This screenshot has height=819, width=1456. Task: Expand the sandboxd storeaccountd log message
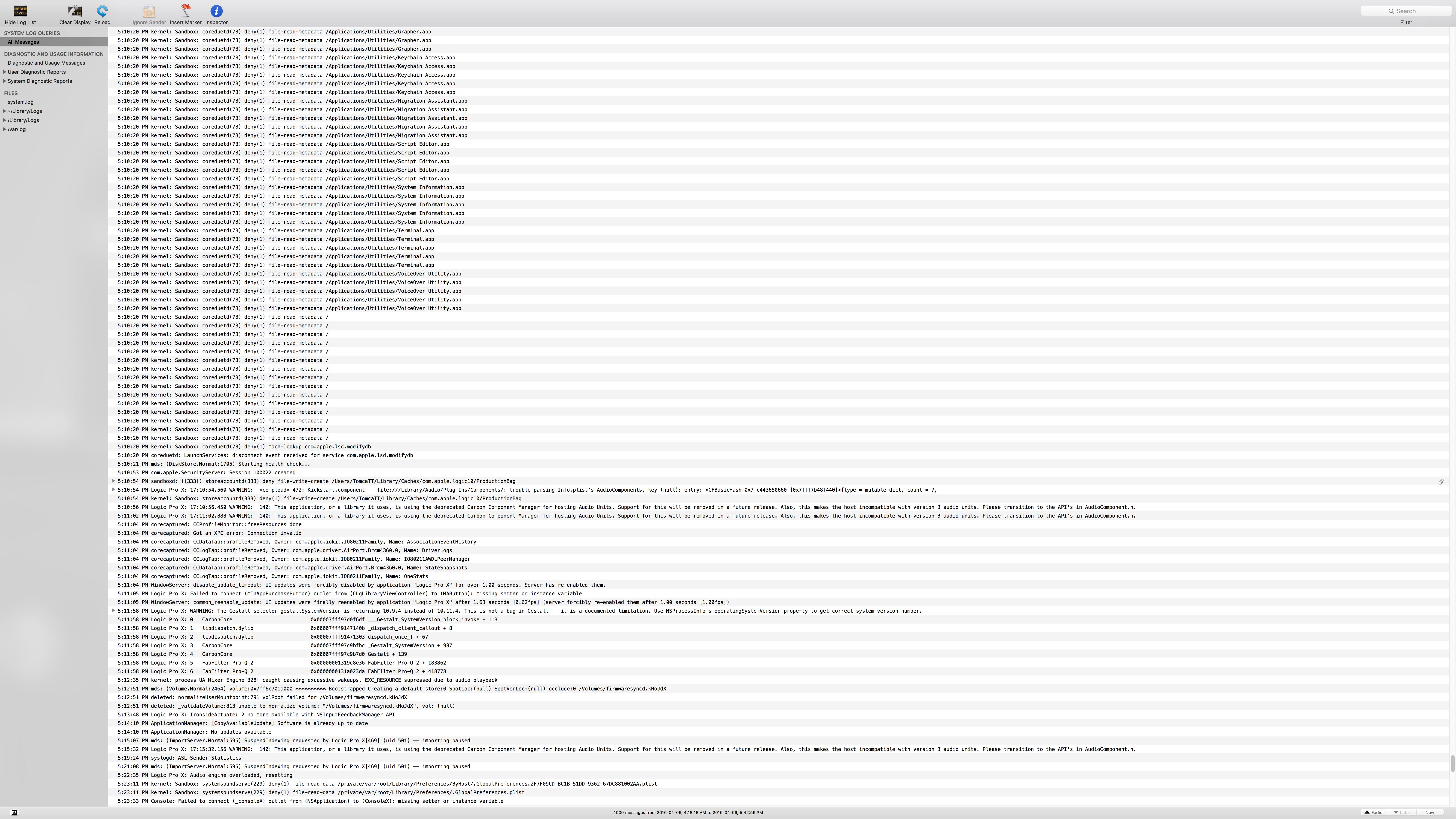(x=114, y=481)
